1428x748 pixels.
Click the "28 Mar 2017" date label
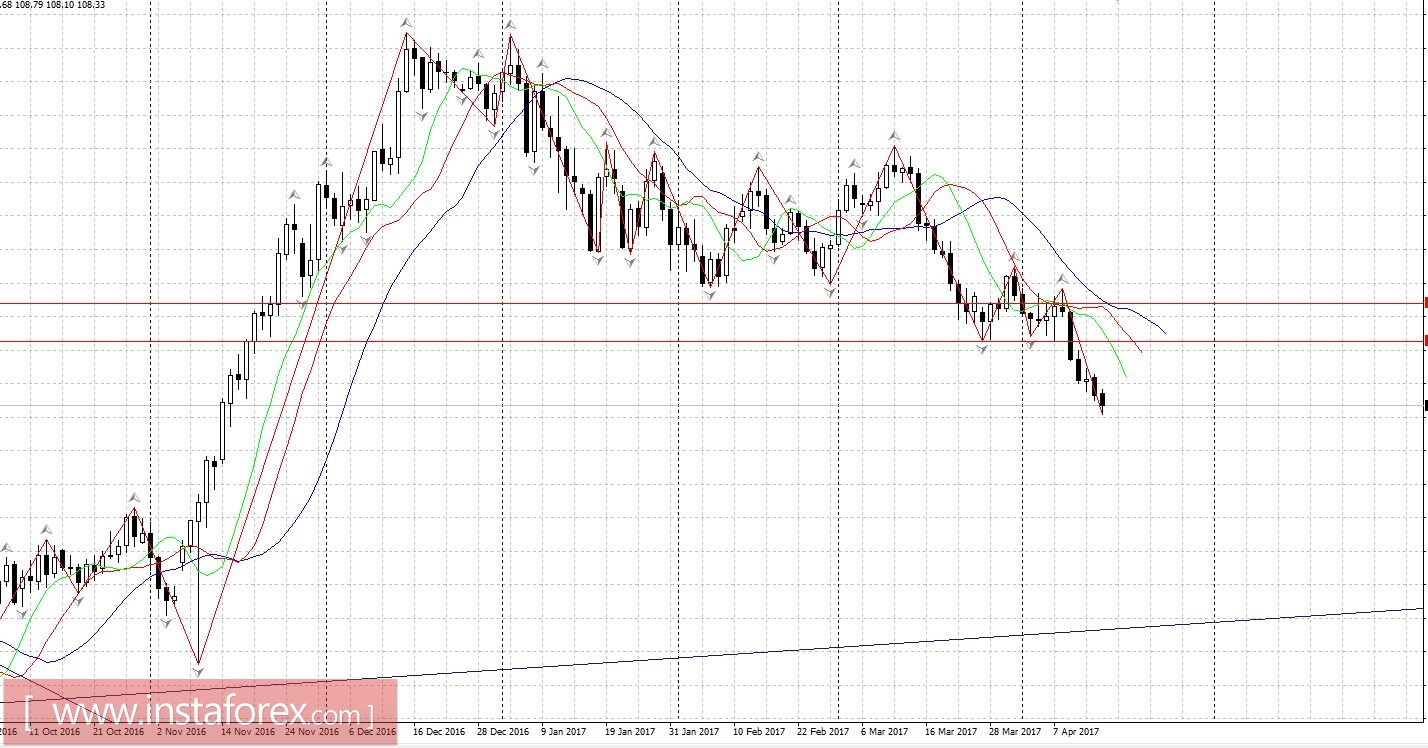click(1014, 732)
